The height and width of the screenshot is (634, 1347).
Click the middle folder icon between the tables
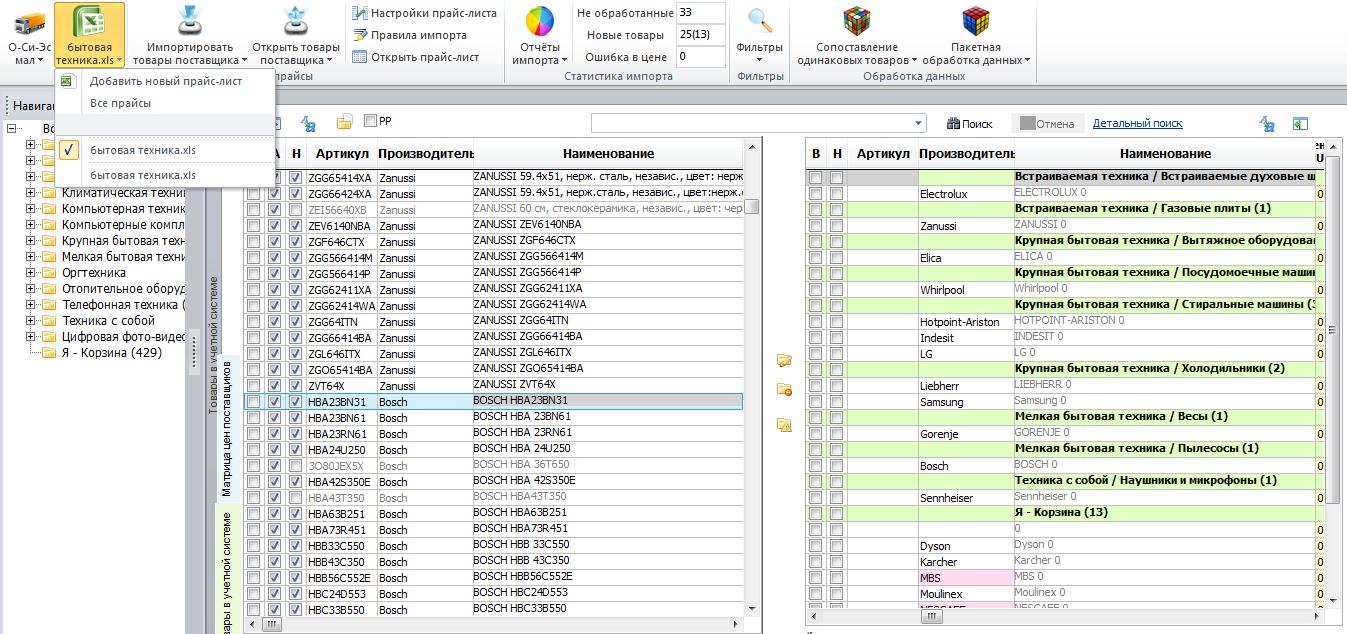[784, 390]
